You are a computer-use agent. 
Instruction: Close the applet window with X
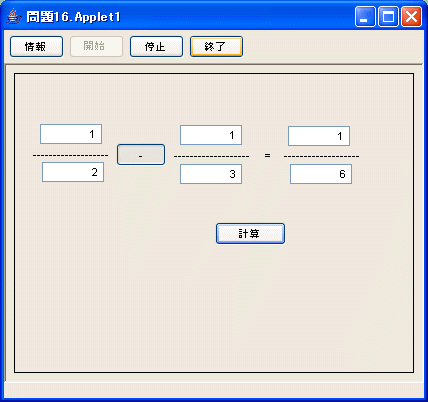(x=411, y=16)
